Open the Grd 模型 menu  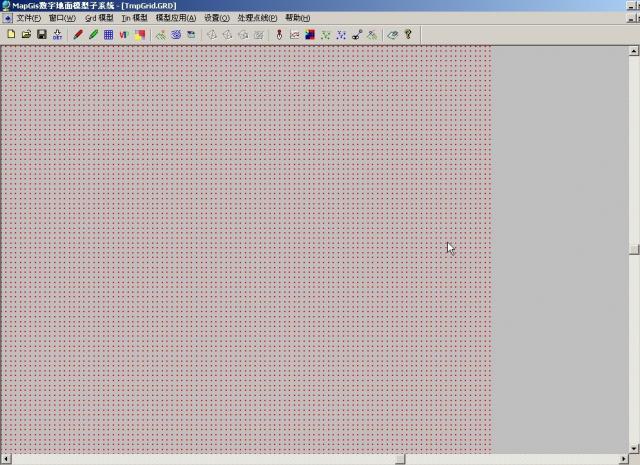(99, 18)
